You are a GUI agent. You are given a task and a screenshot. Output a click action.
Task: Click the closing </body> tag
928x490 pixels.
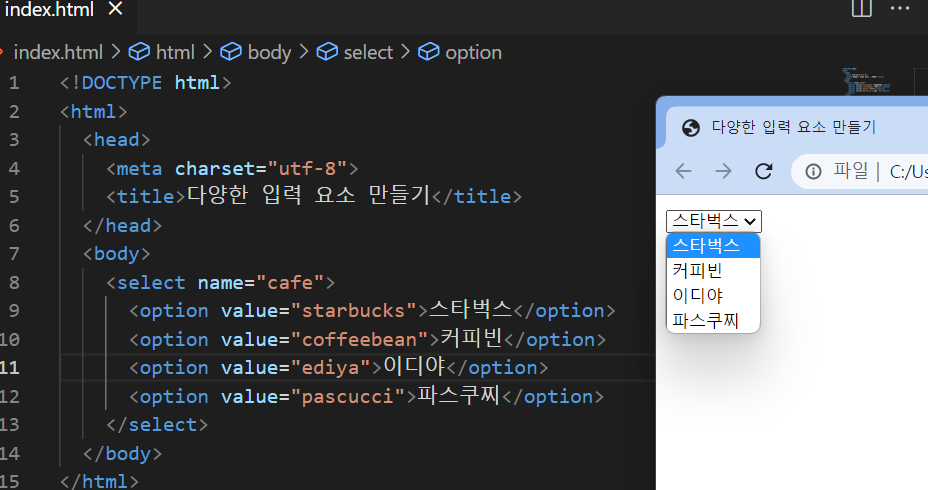122,454
